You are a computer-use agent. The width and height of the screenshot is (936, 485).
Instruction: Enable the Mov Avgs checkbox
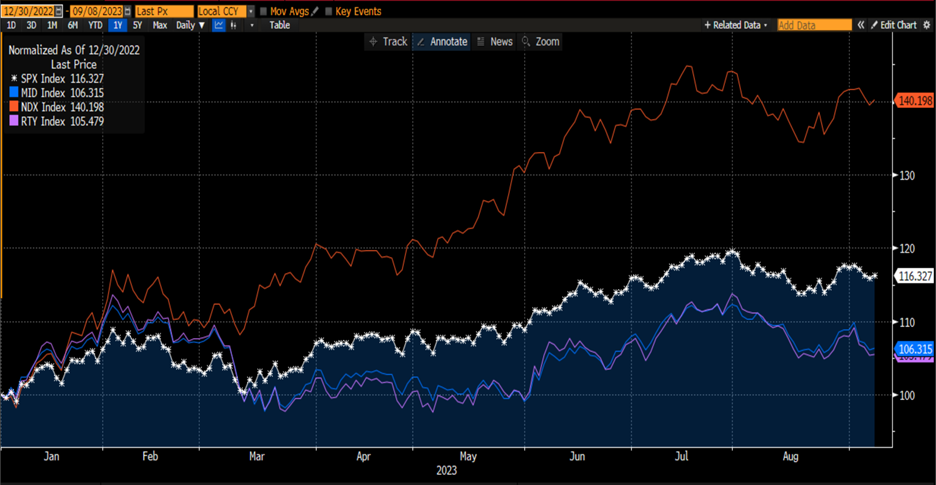coord(263,11)
